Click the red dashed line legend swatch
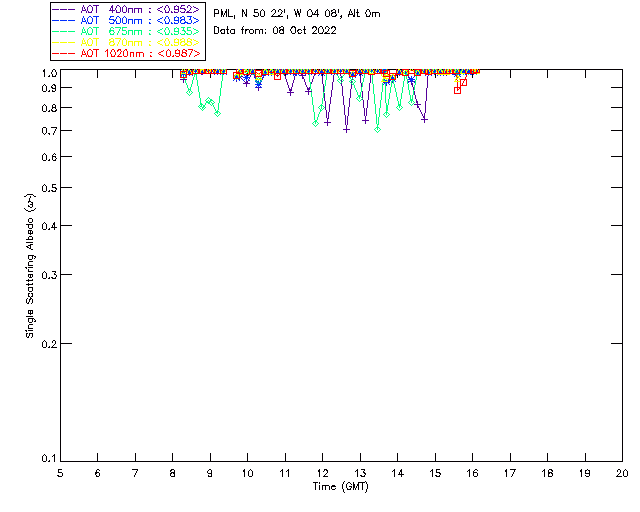This screenshot has width=640, height=512. click(x=64, y=53)
